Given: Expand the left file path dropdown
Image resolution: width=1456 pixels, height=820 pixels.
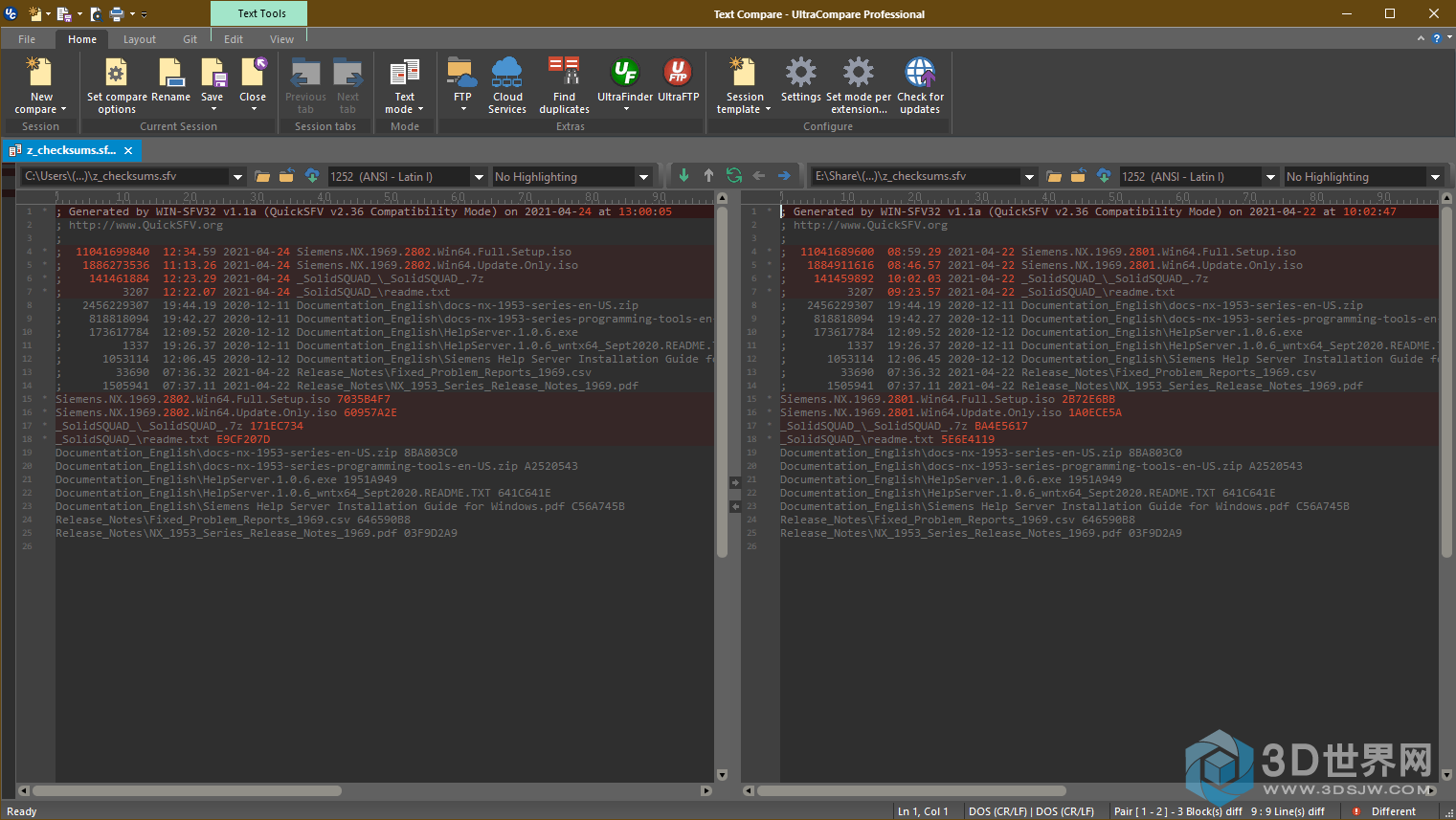Looking at the screenshot, I should [x=237, y=177].
